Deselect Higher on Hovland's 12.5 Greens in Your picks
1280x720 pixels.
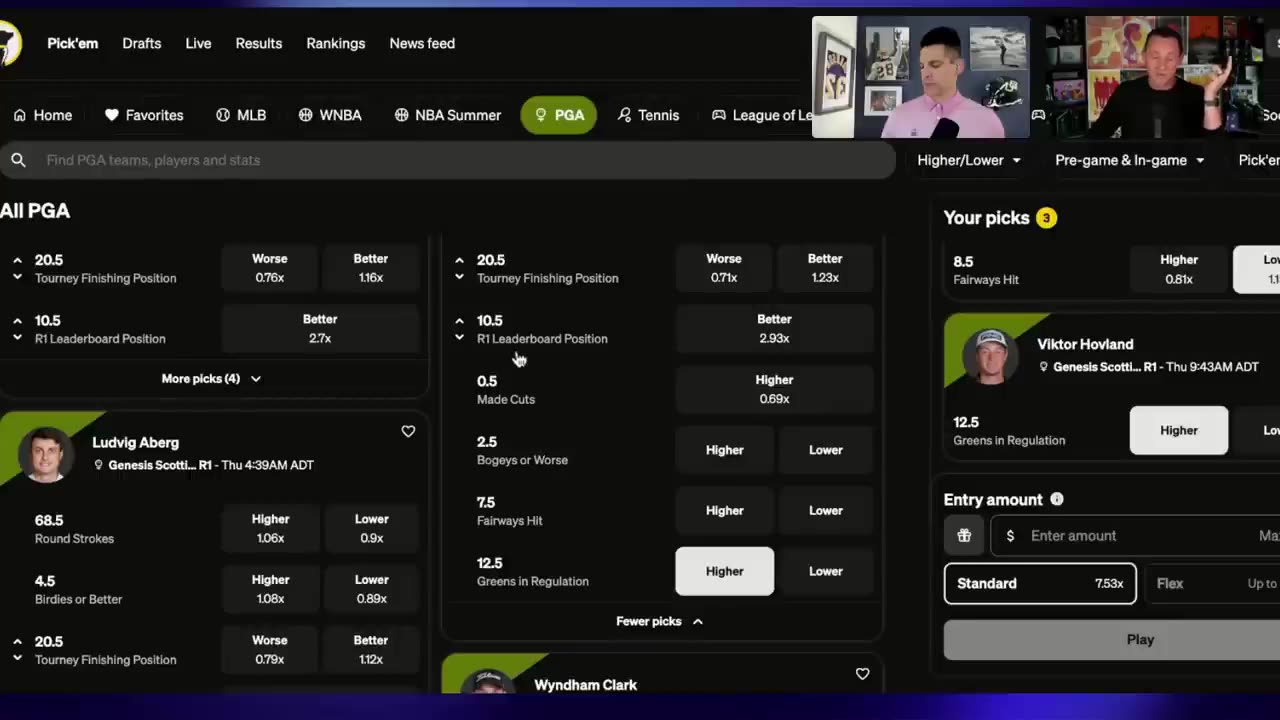tap(1179, 430)
